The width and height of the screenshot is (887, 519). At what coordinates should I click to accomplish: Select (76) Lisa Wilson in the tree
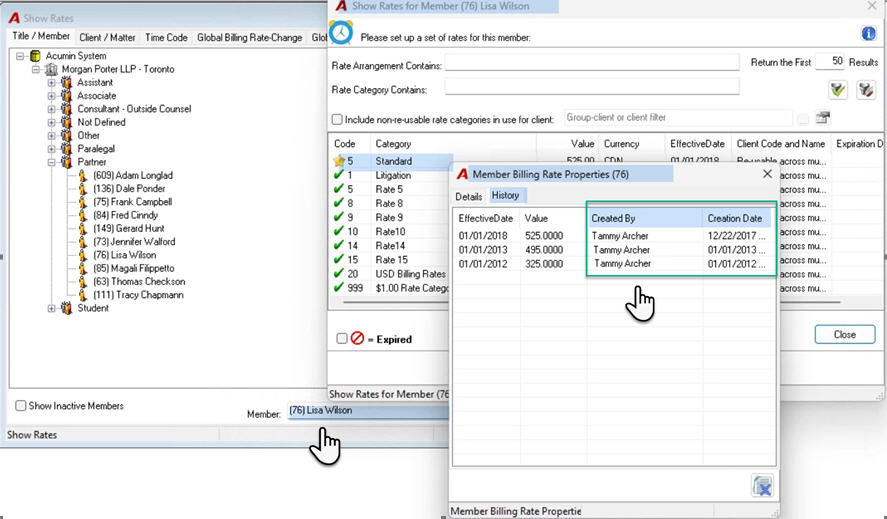pos(124,255)
